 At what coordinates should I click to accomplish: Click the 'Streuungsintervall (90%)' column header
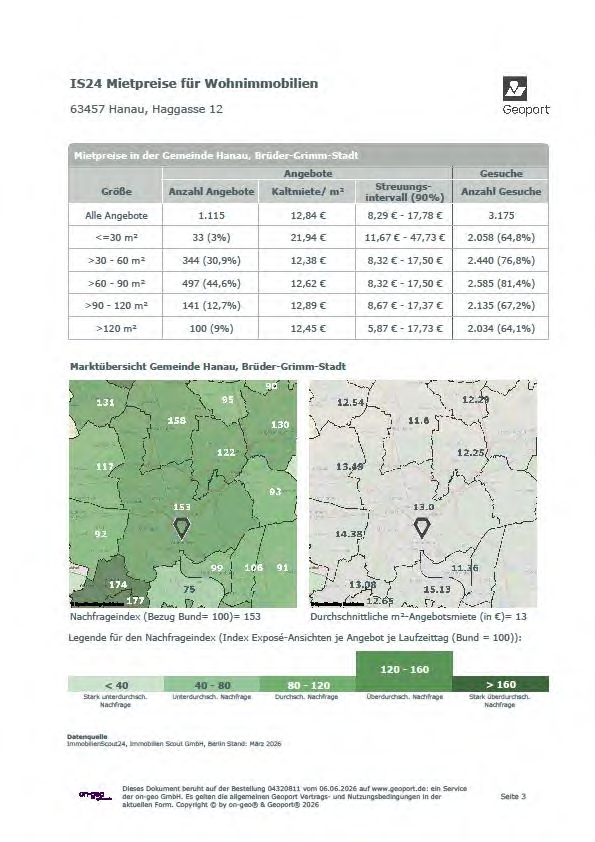[x=404, y=192]
